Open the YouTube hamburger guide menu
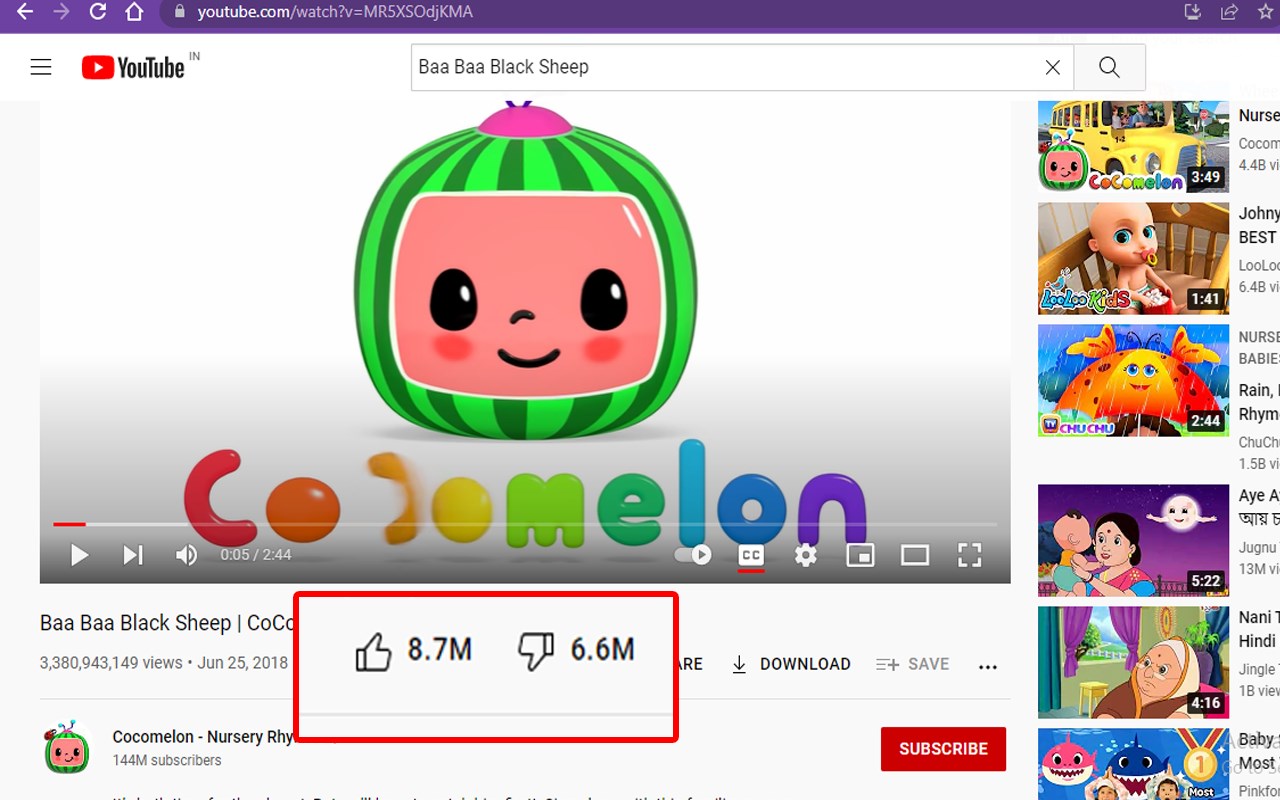Viewport: 1280px width, 800px height. (x=41, y=67)
